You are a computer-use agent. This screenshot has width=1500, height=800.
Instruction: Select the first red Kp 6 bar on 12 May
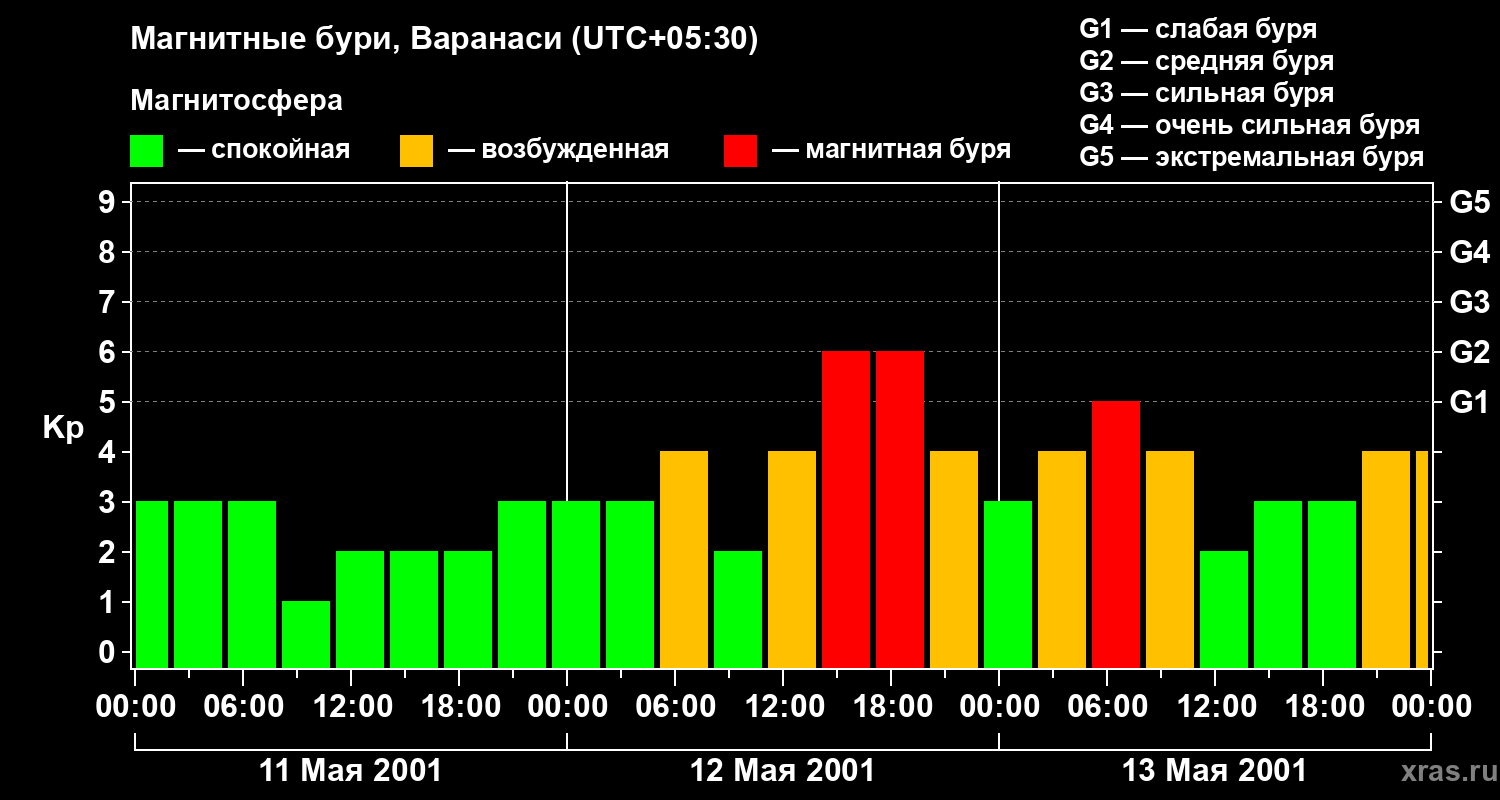[x=846, y=509]
